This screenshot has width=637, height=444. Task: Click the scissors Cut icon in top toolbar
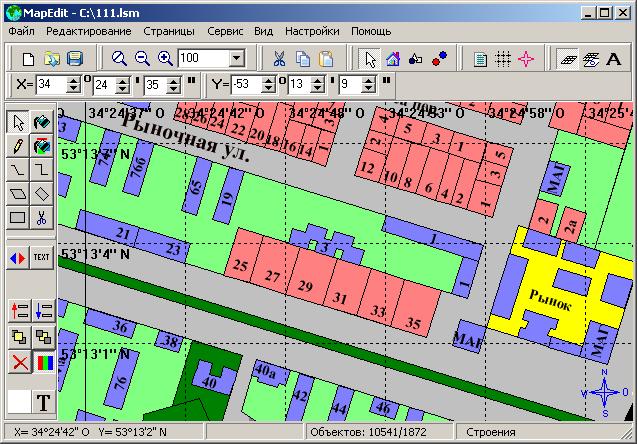pyautogui.click(x=279, y=59)
